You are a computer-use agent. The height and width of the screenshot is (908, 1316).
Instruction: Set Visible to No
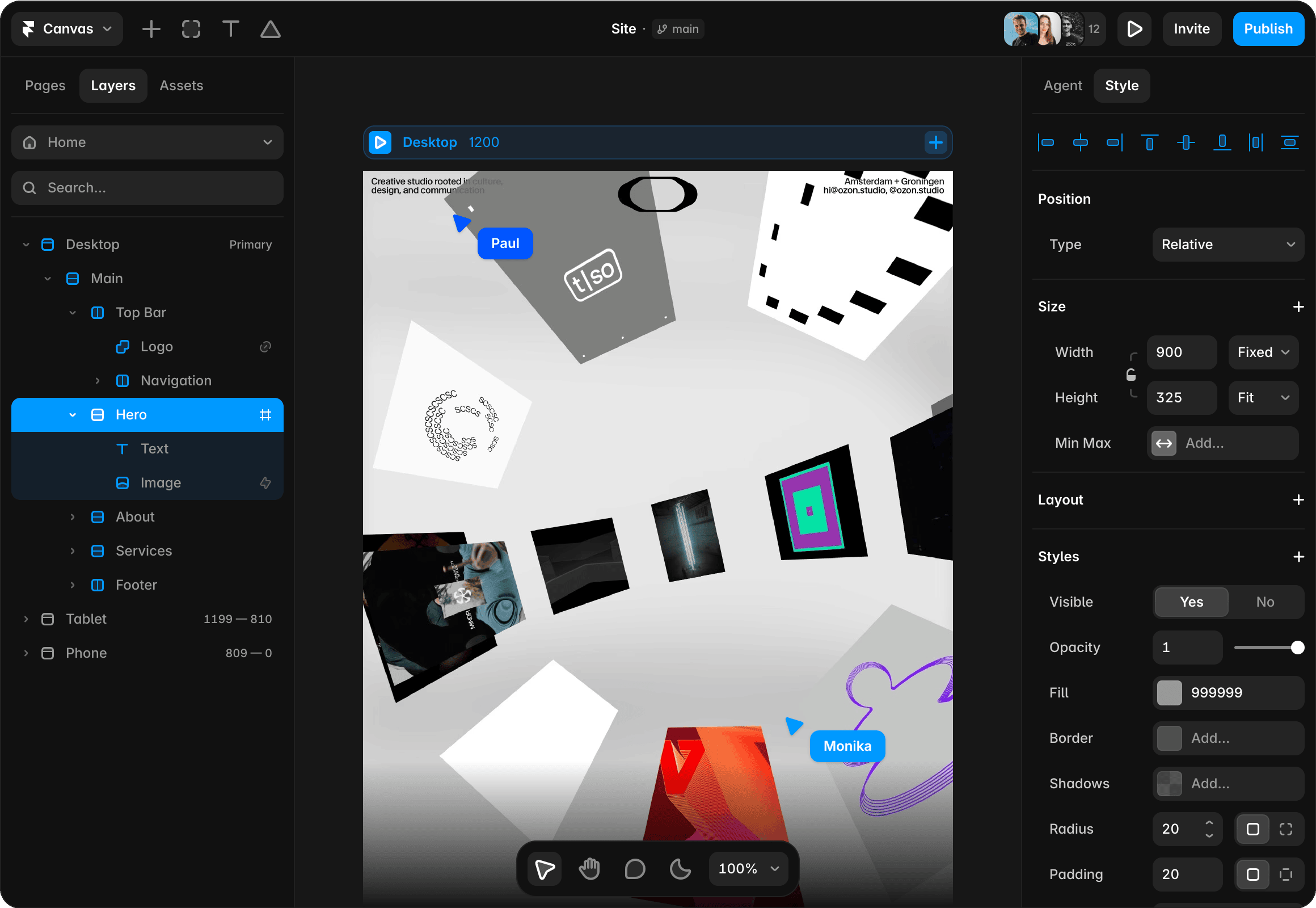point(1265,602)
